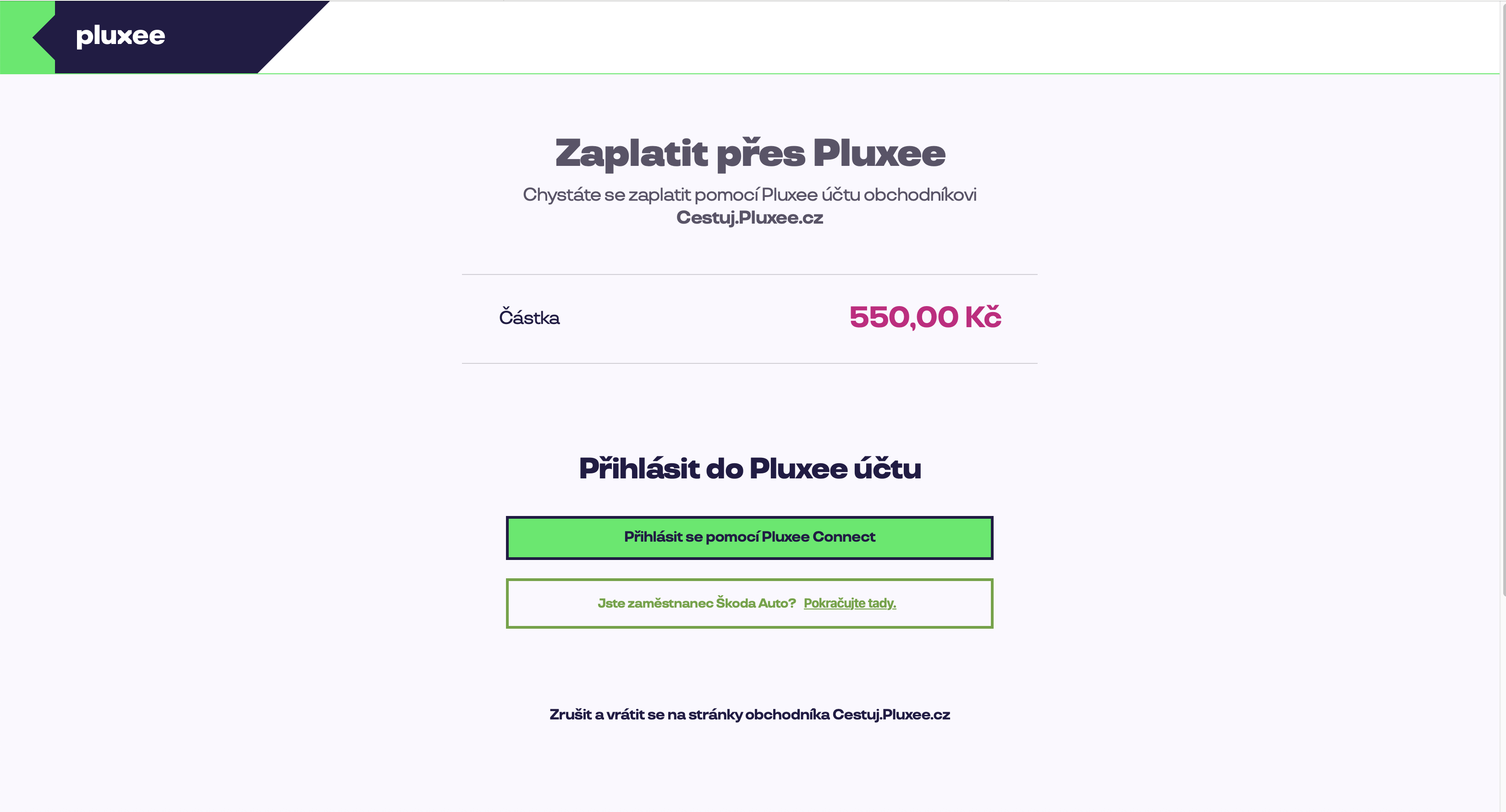Screen dimensions: 1506x812
Task: Click the divider line below the Částka row
Action: pyautogui.click(x=749, y=363)
